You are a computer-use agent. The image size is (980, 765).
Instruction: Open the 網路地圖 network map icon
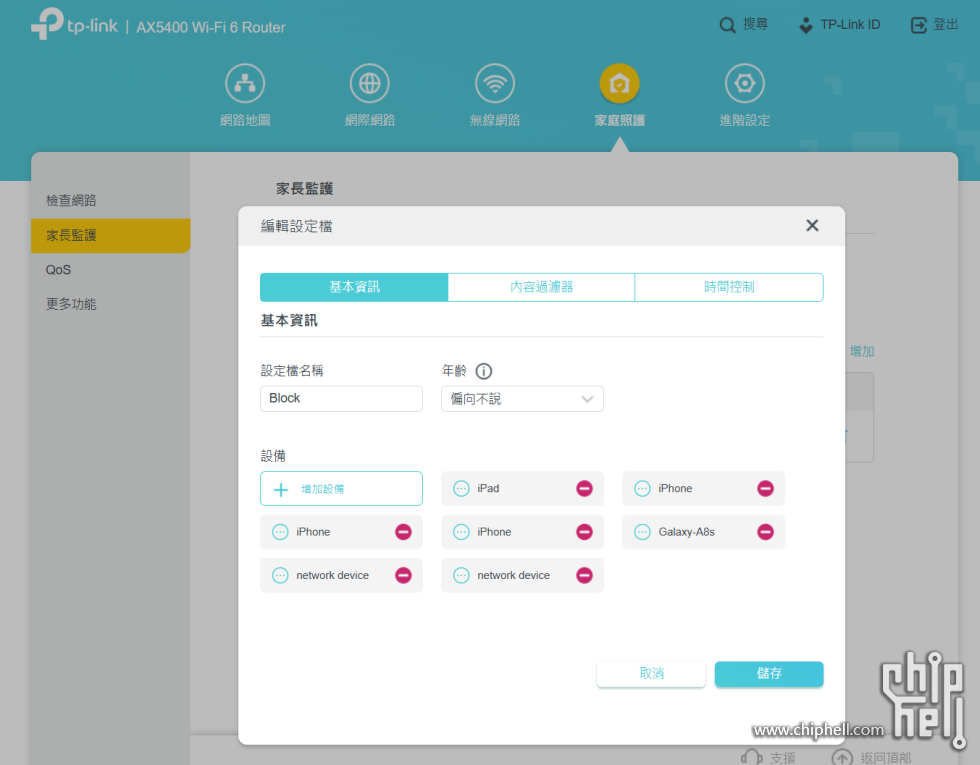(245, 83)
